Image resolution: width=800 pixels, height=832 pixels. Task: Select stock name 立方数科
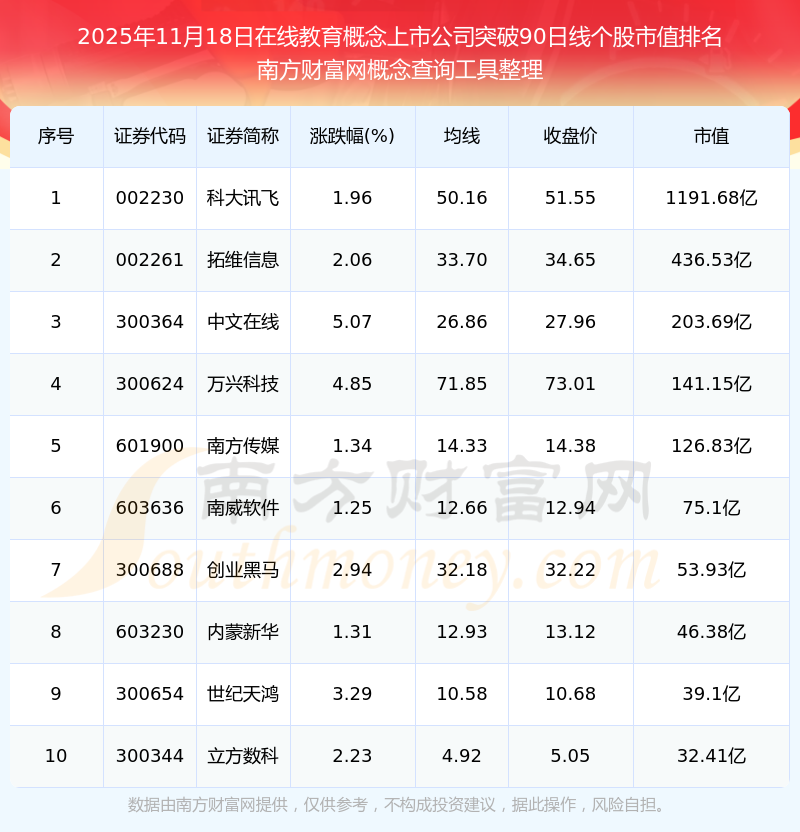(x=243, y=757)
